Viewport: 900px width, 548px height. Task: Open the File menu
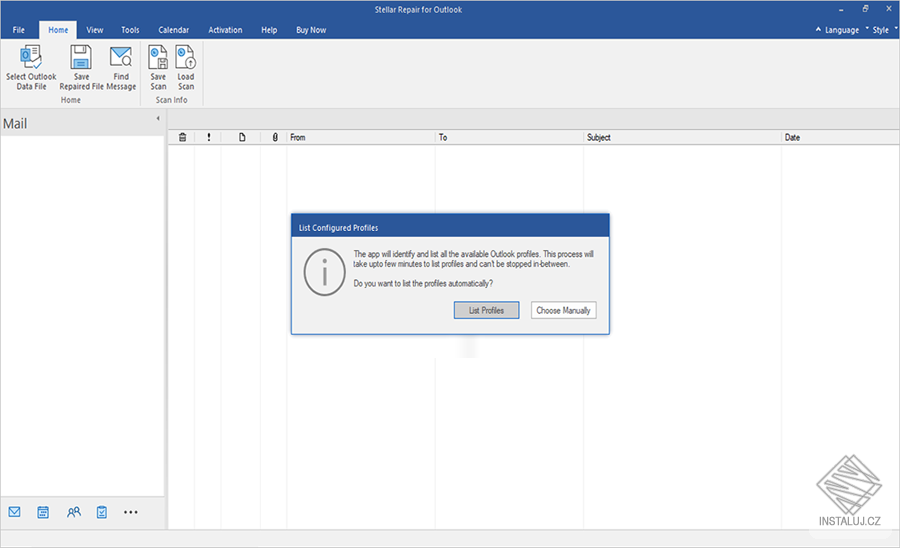[19, 30]
